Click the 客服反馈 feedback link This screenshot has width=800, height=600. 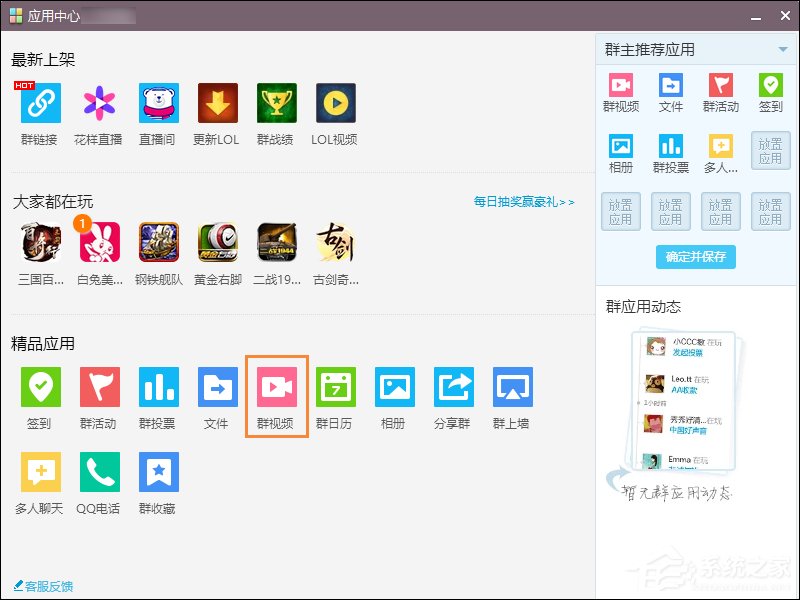43,586
